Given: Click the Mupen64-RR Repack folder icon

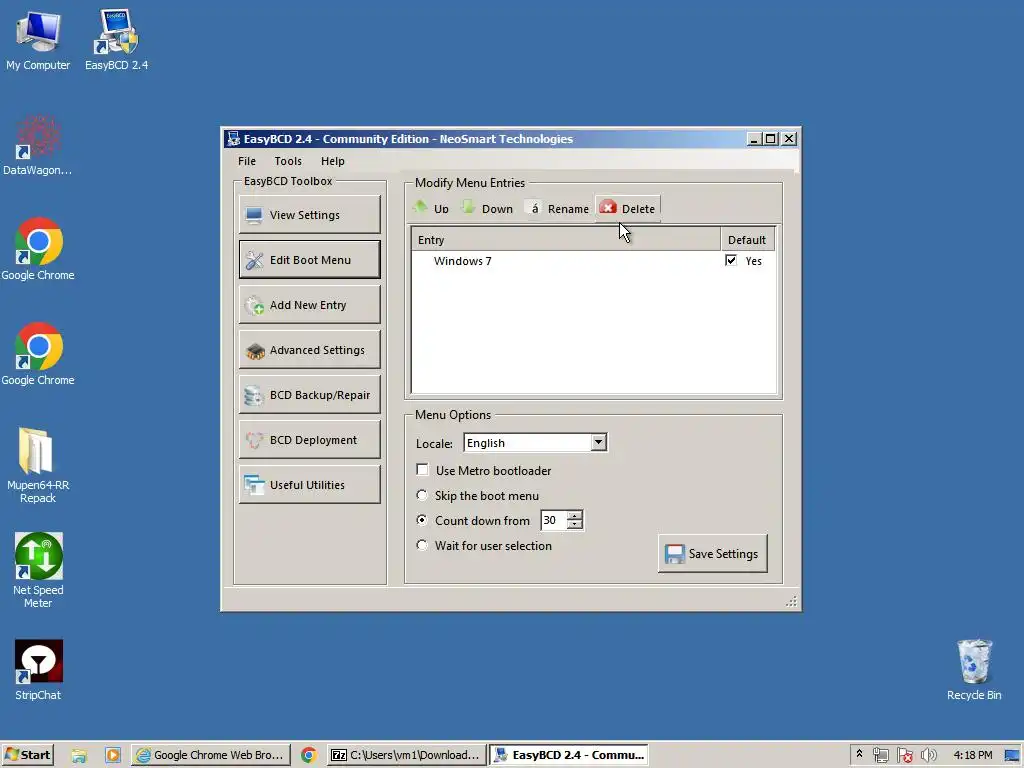Looking at the screenshot, I should click(x=38, y=466).
